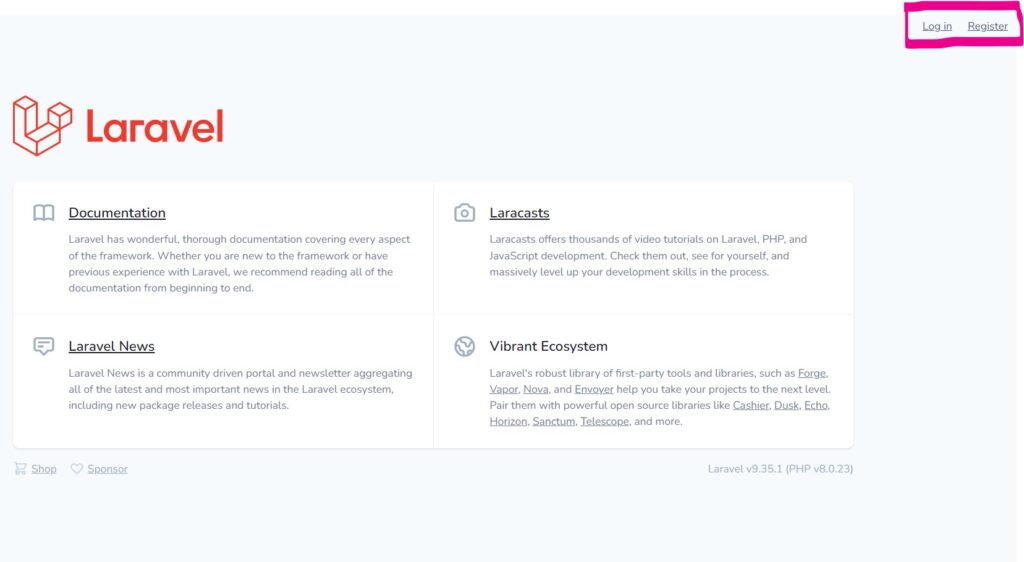Click the Laravel News chat bubble icon
The image size is (1024, 562).
pos(43,346)
